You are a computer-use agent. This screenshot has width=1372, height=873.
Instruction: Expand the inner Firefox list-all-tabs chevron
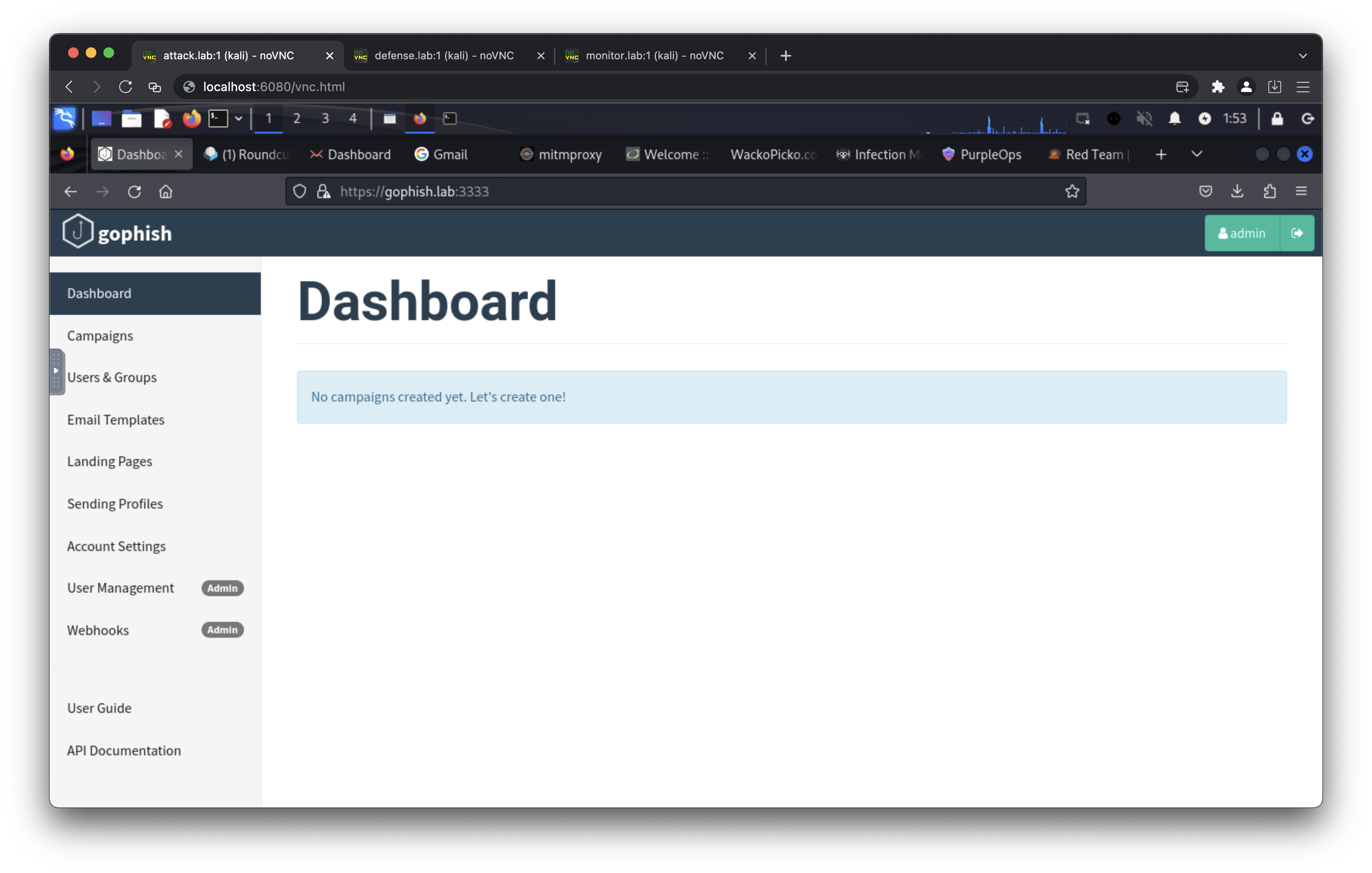click(1197, 154)
